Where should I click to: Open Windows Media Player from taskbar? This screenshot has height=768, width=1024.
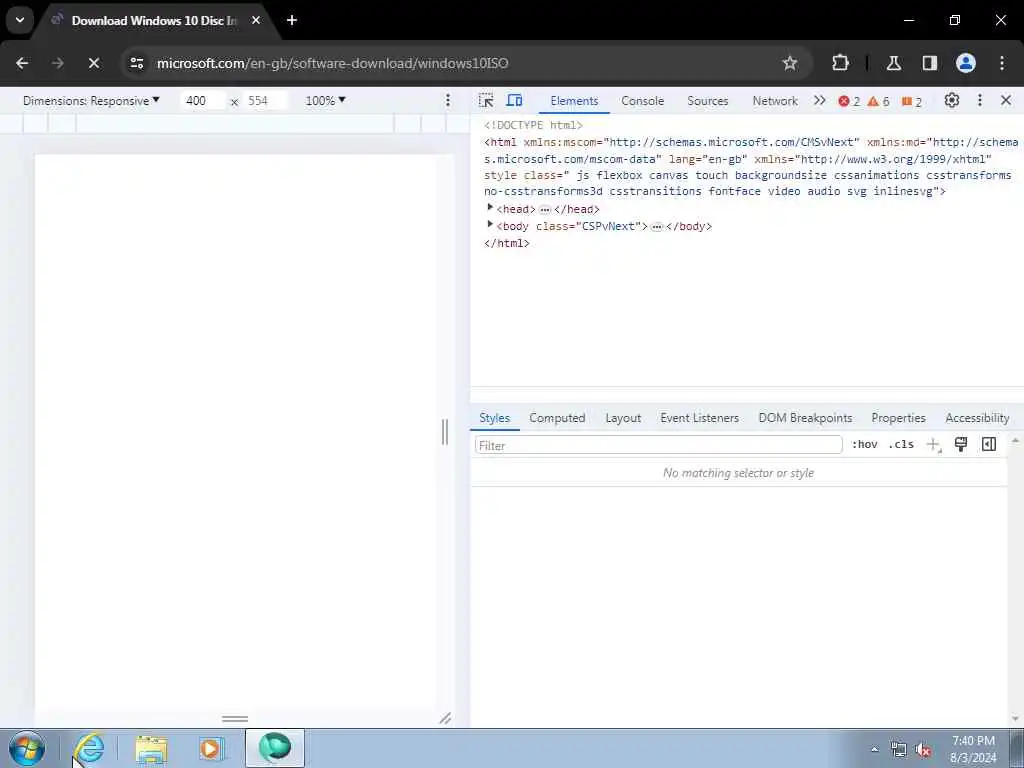coord(210,748)
